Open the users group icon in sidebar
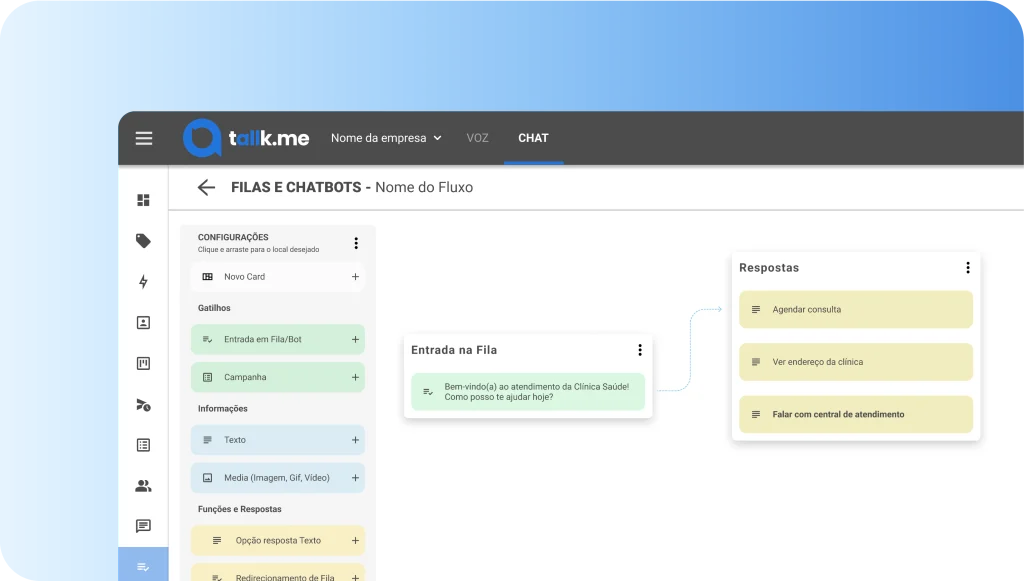 [x=143, y=486]
